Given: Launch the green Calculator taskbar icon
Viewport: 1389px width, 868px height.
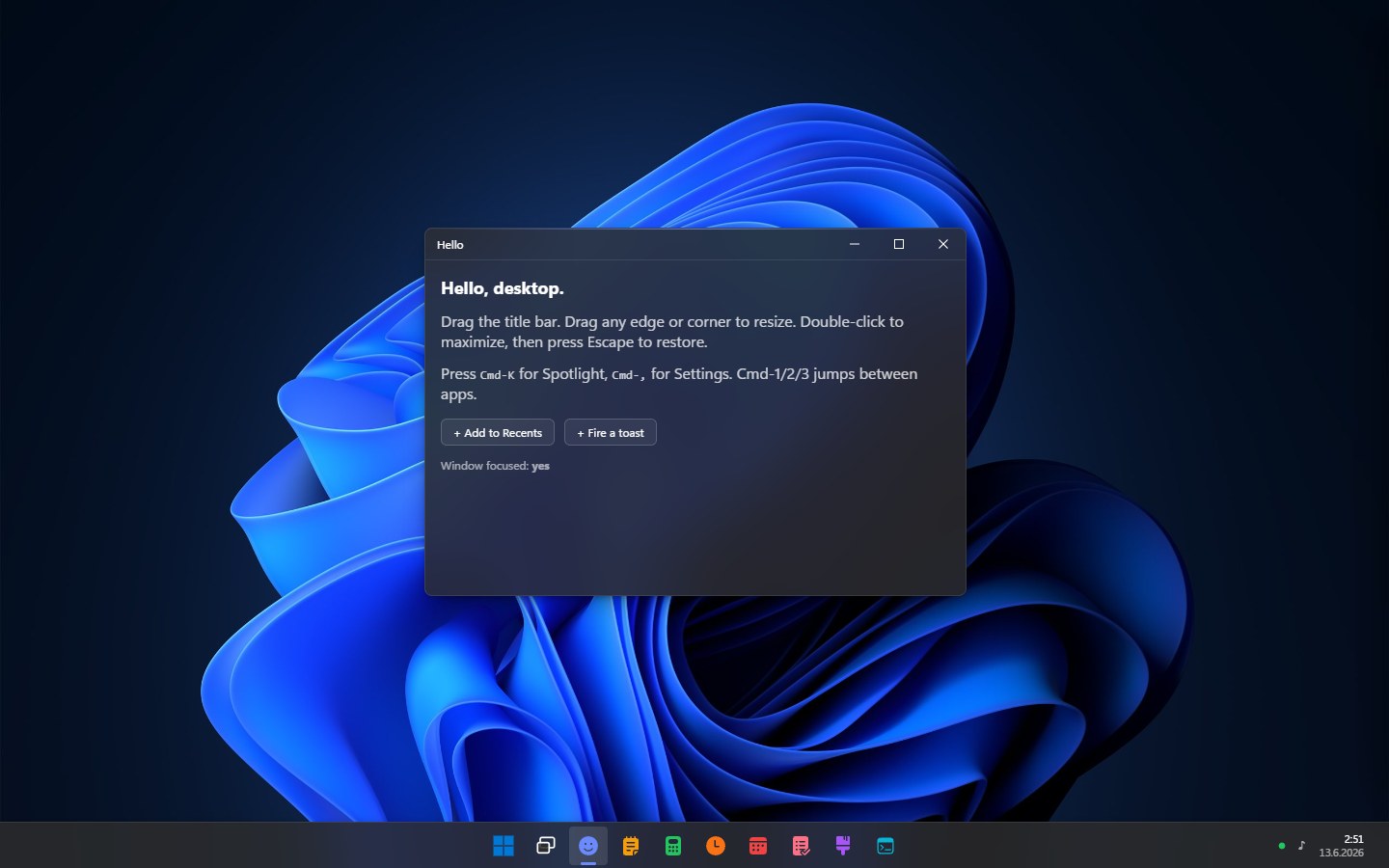Looking at the screenshot, I should click(x=673, y=846).
